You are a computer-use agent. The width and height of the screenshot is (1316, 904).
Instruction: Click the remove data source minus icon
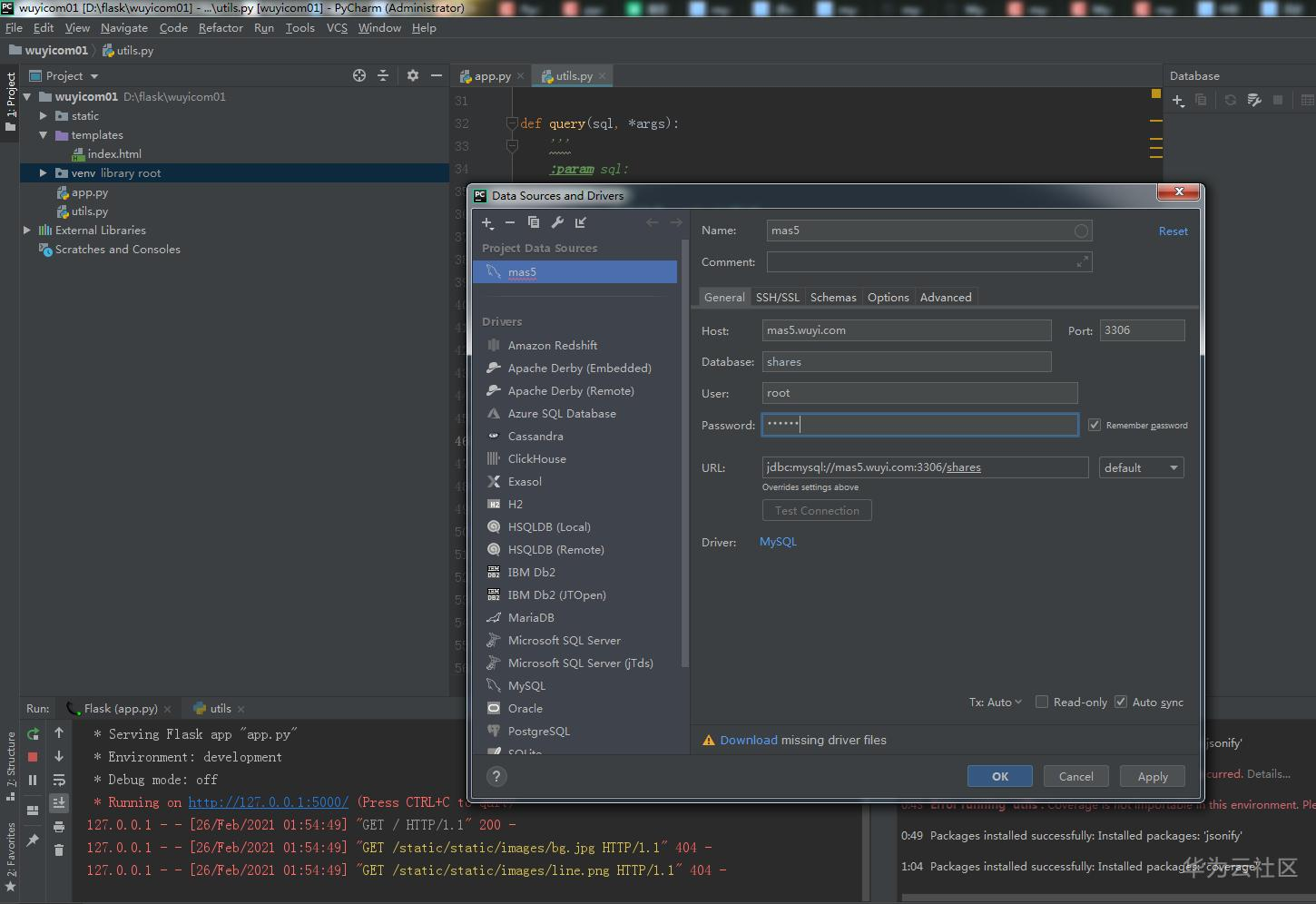coord(510,222)
